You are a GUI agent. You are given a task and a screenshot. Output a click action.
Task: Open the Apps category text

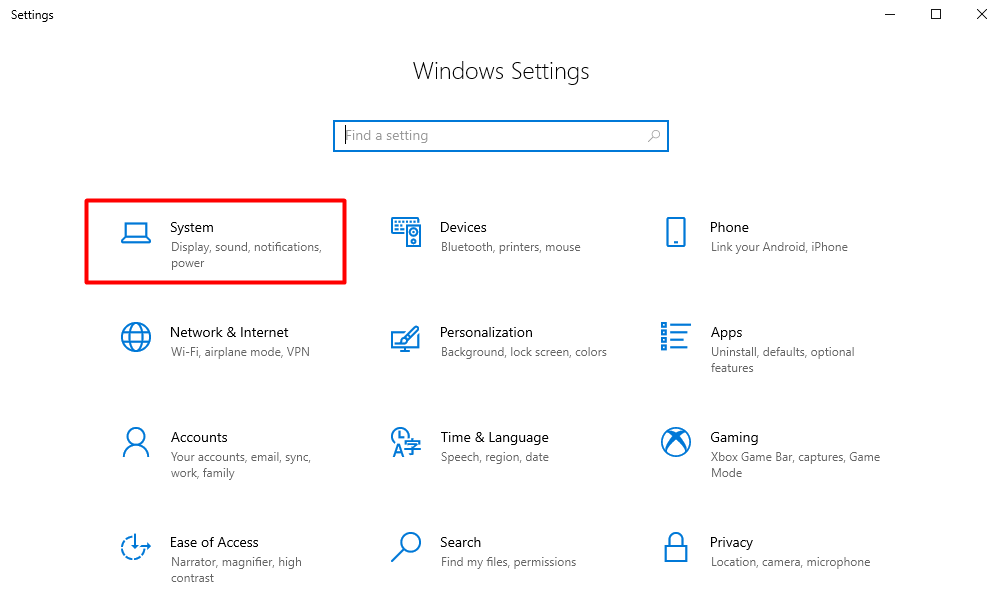click(726, 333)
